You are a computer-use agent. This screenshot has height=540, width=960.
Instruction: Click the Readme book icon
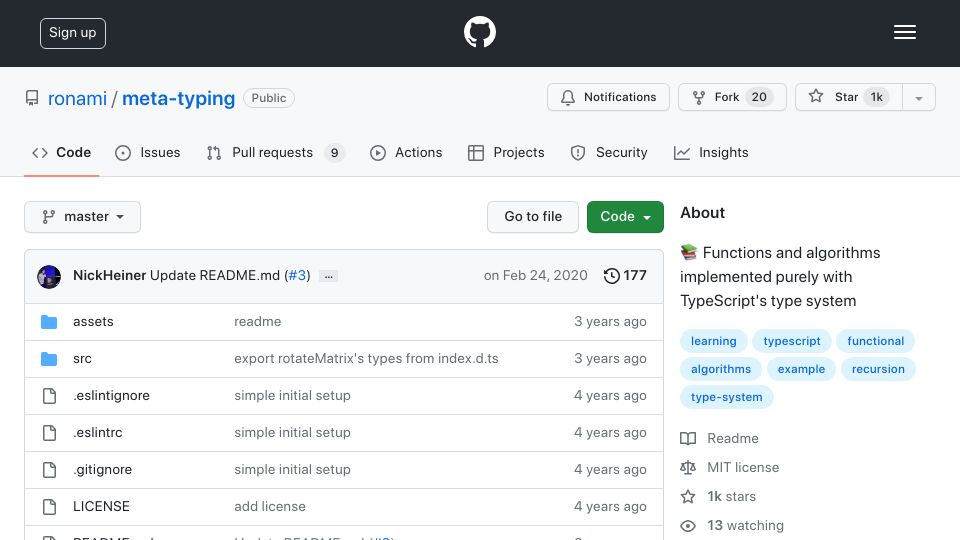(x=688, y=438)
